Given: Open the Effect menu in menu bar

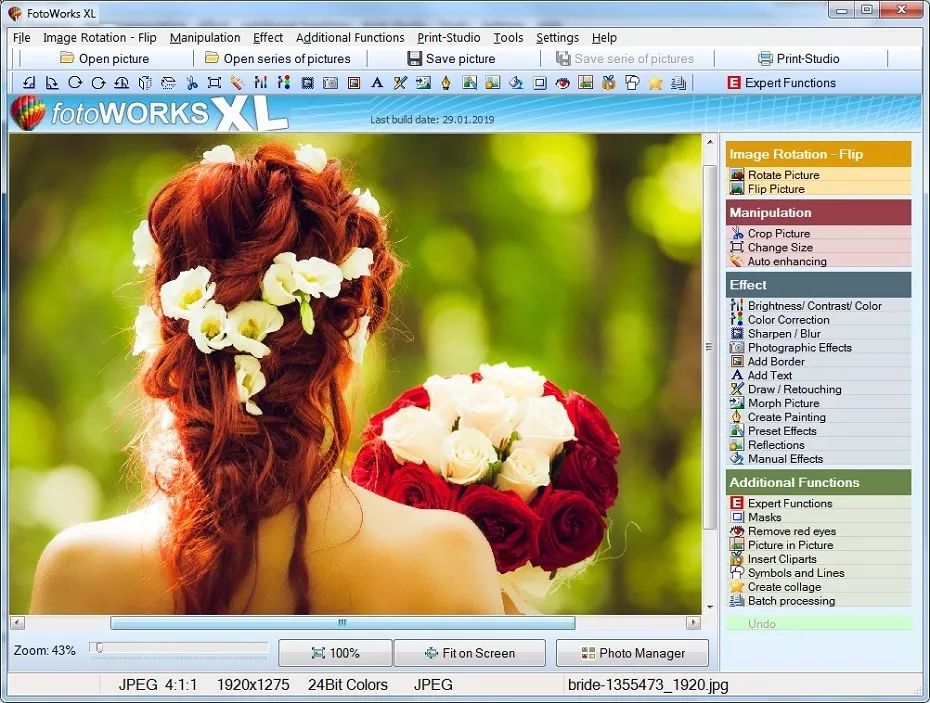Looking at the screenshot, I should pos(268,38).
